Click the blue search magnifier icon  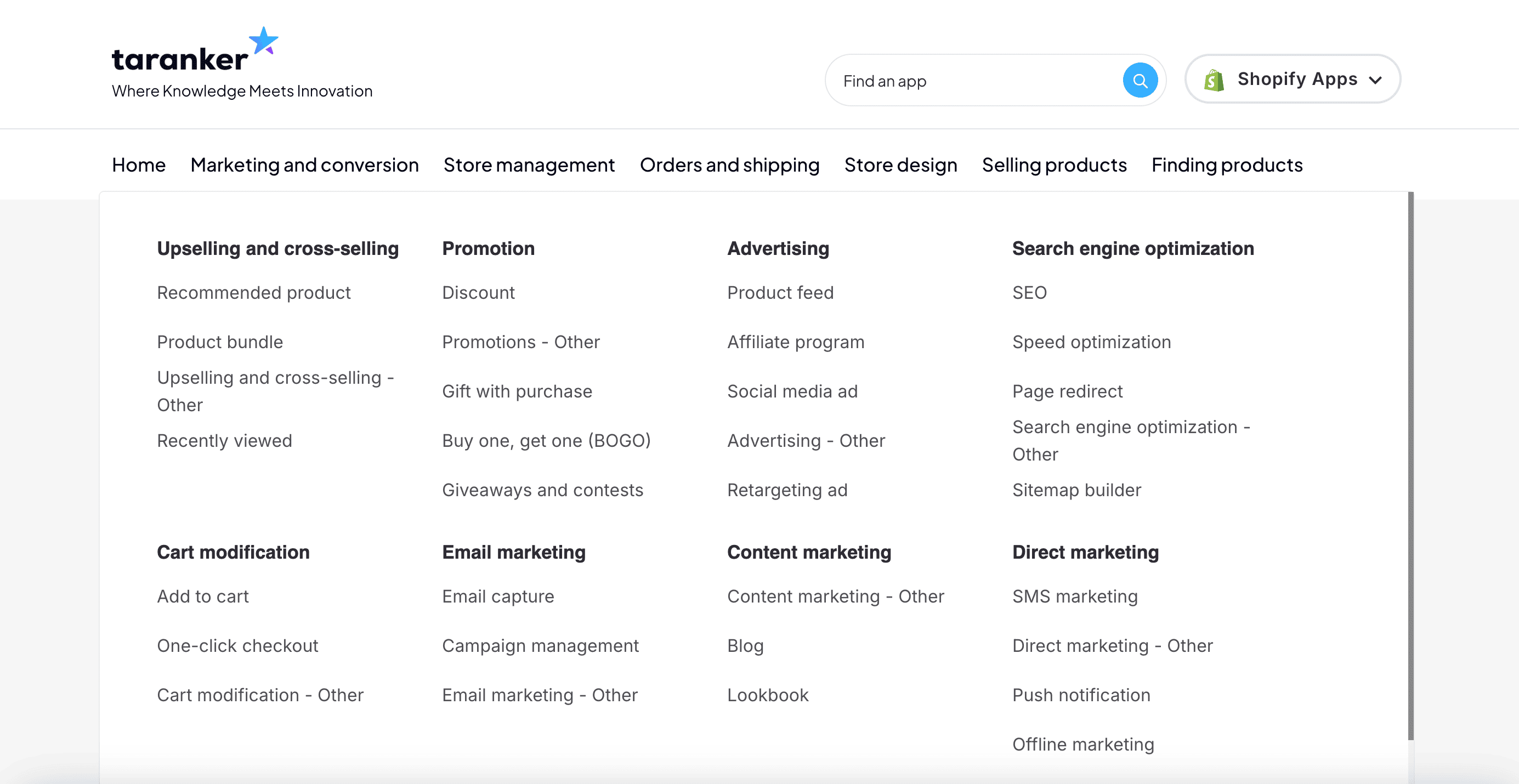(x=1140, y=81)
